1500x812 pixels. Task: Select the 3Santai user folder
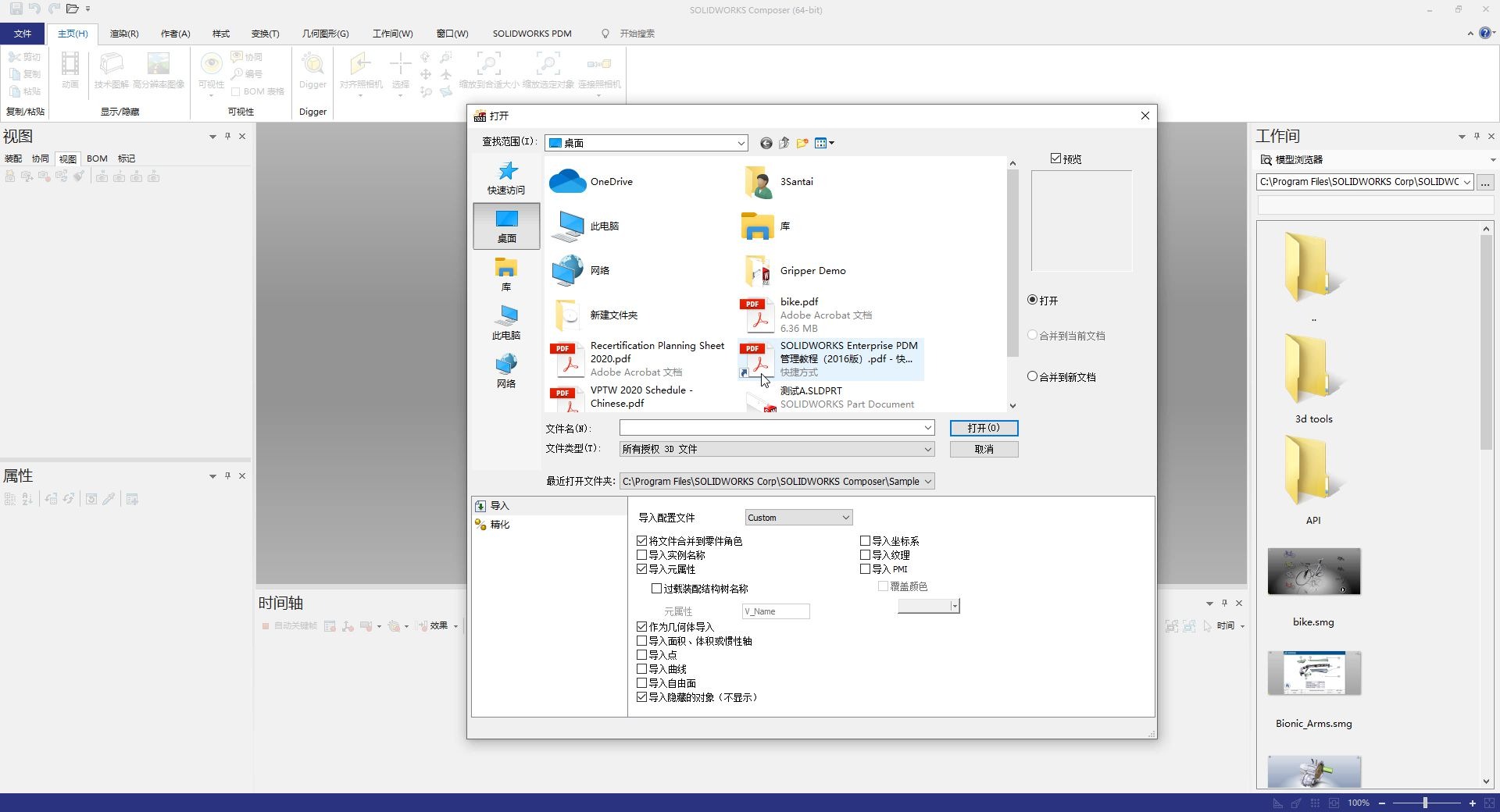coord(778,182)
